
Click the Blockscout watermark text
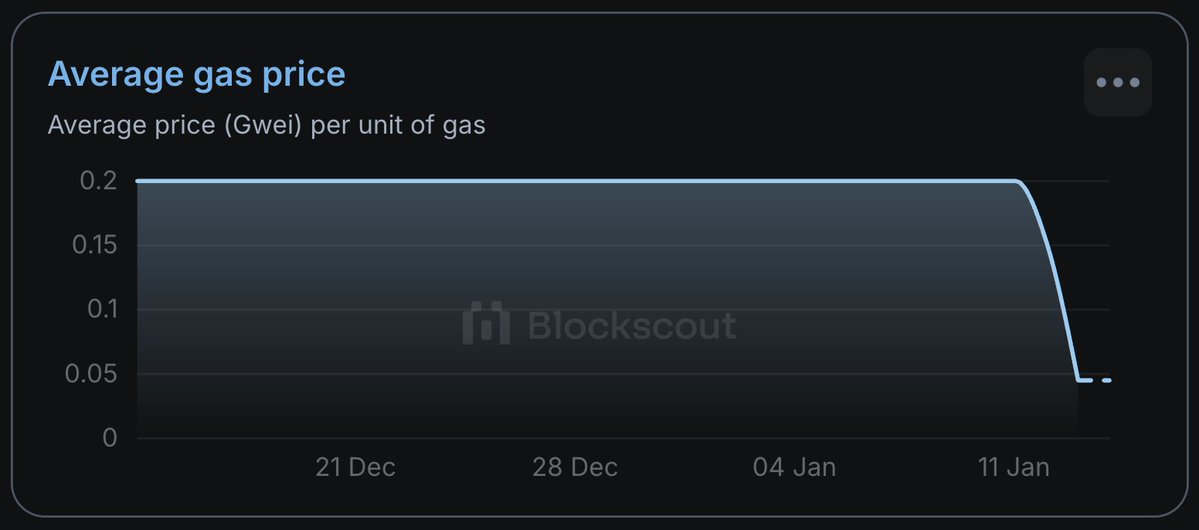point(632,326)
